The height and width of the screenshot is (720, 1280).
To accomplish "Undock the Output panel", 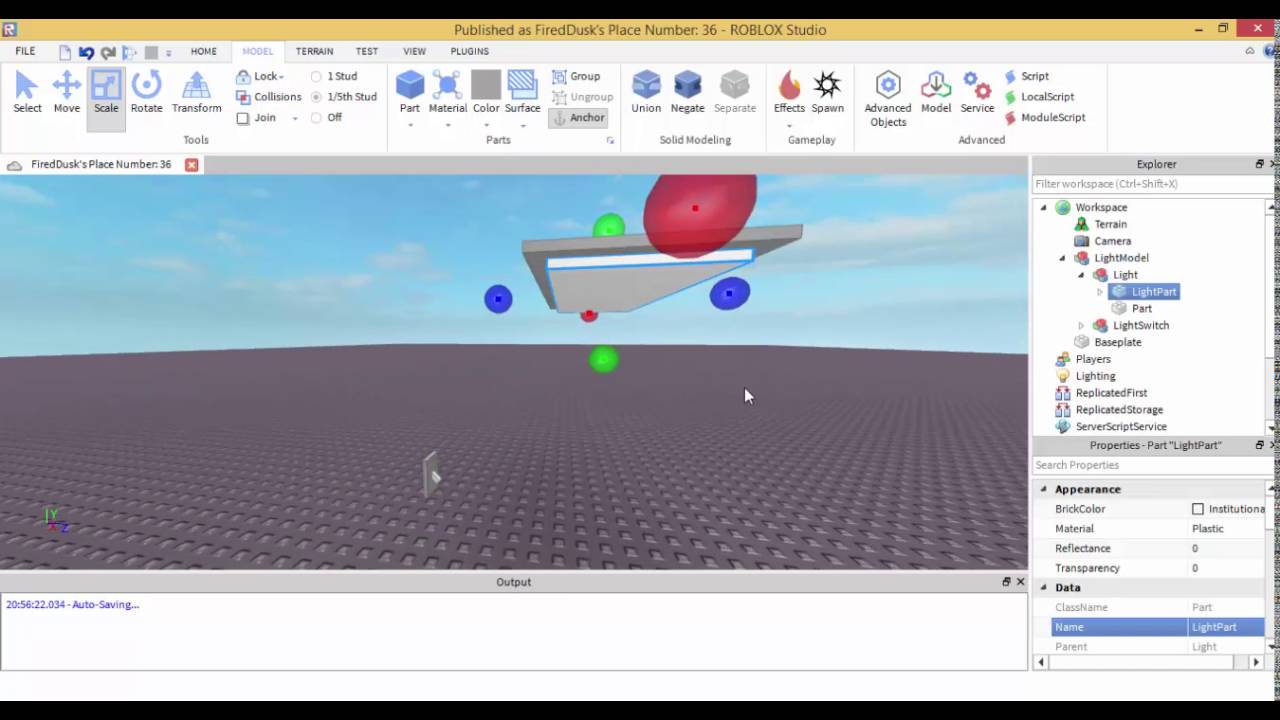I will point(1006,581).
